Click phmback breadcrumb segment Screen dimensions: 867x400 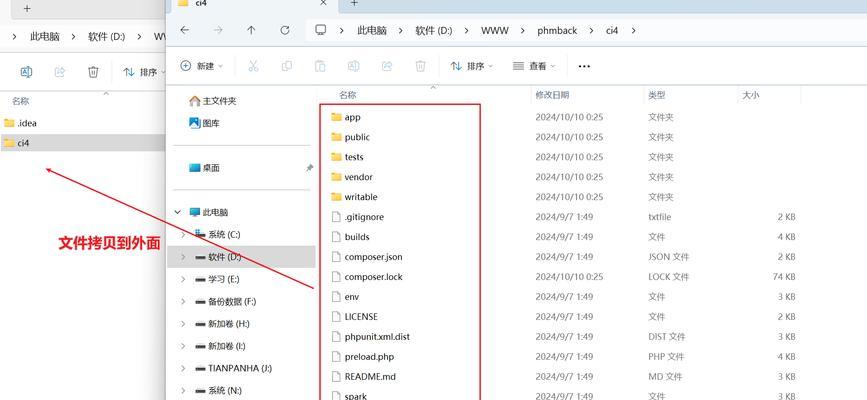click(557, 30)
